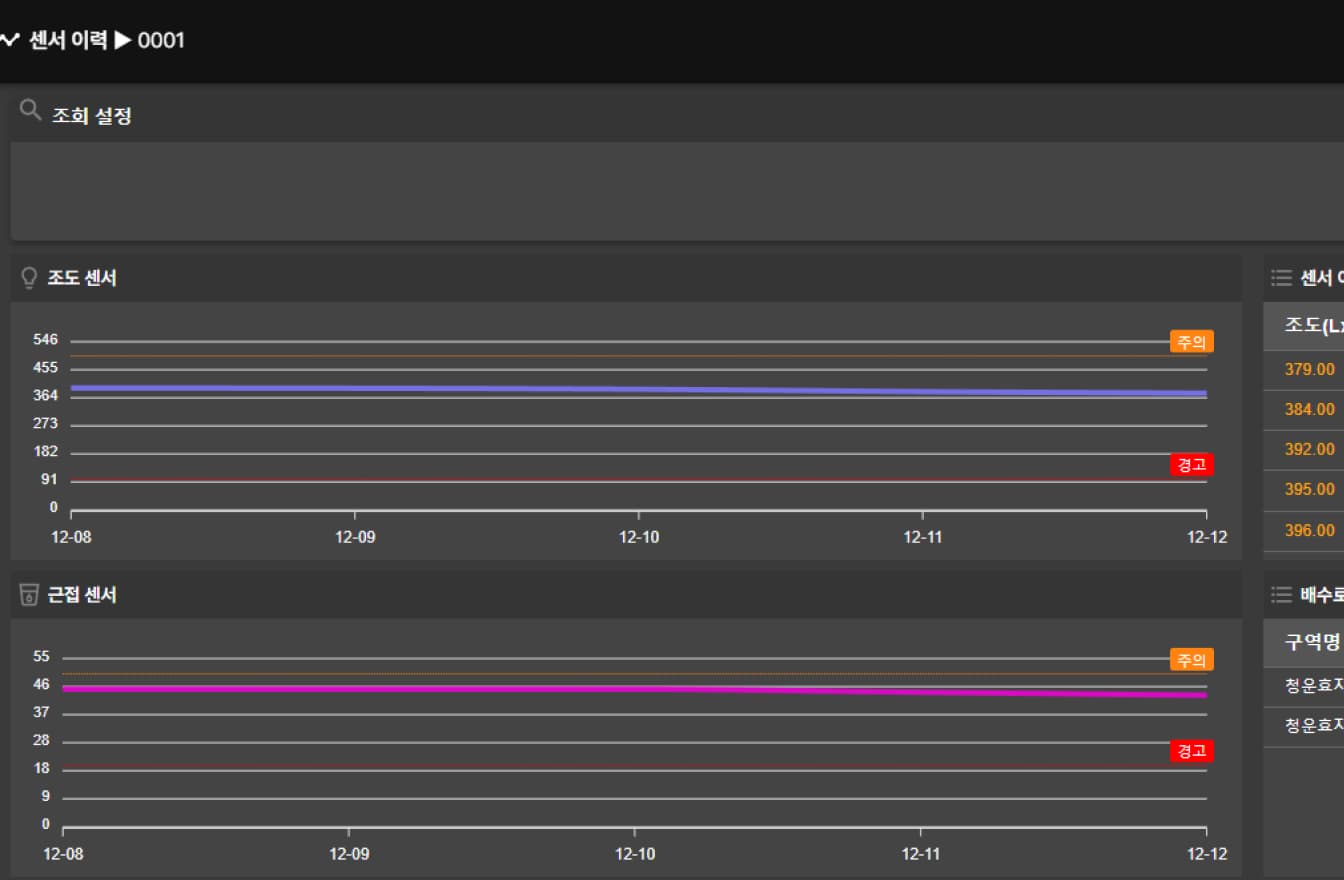Click the 구역명 column header
Viewport: 1344px width, 880px height.
1311,642
